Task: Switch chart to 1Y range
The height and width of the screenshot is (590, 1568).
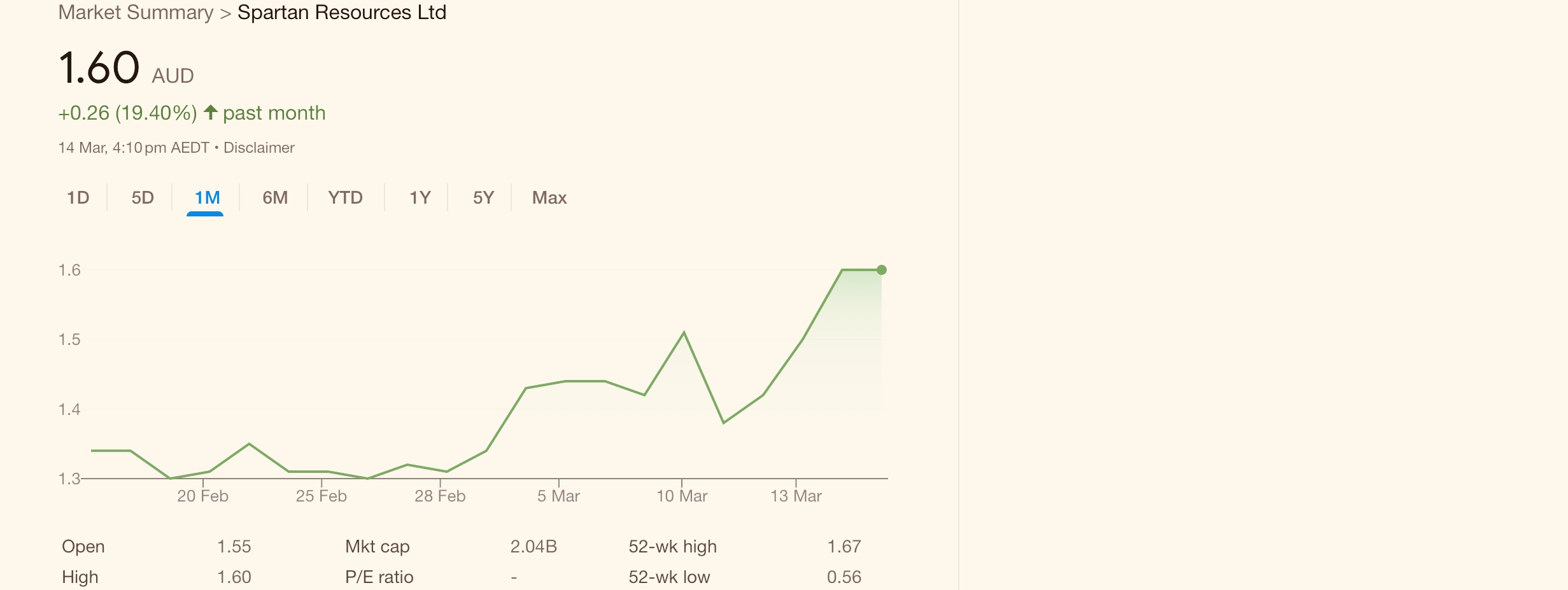Action: coord(420,198)
